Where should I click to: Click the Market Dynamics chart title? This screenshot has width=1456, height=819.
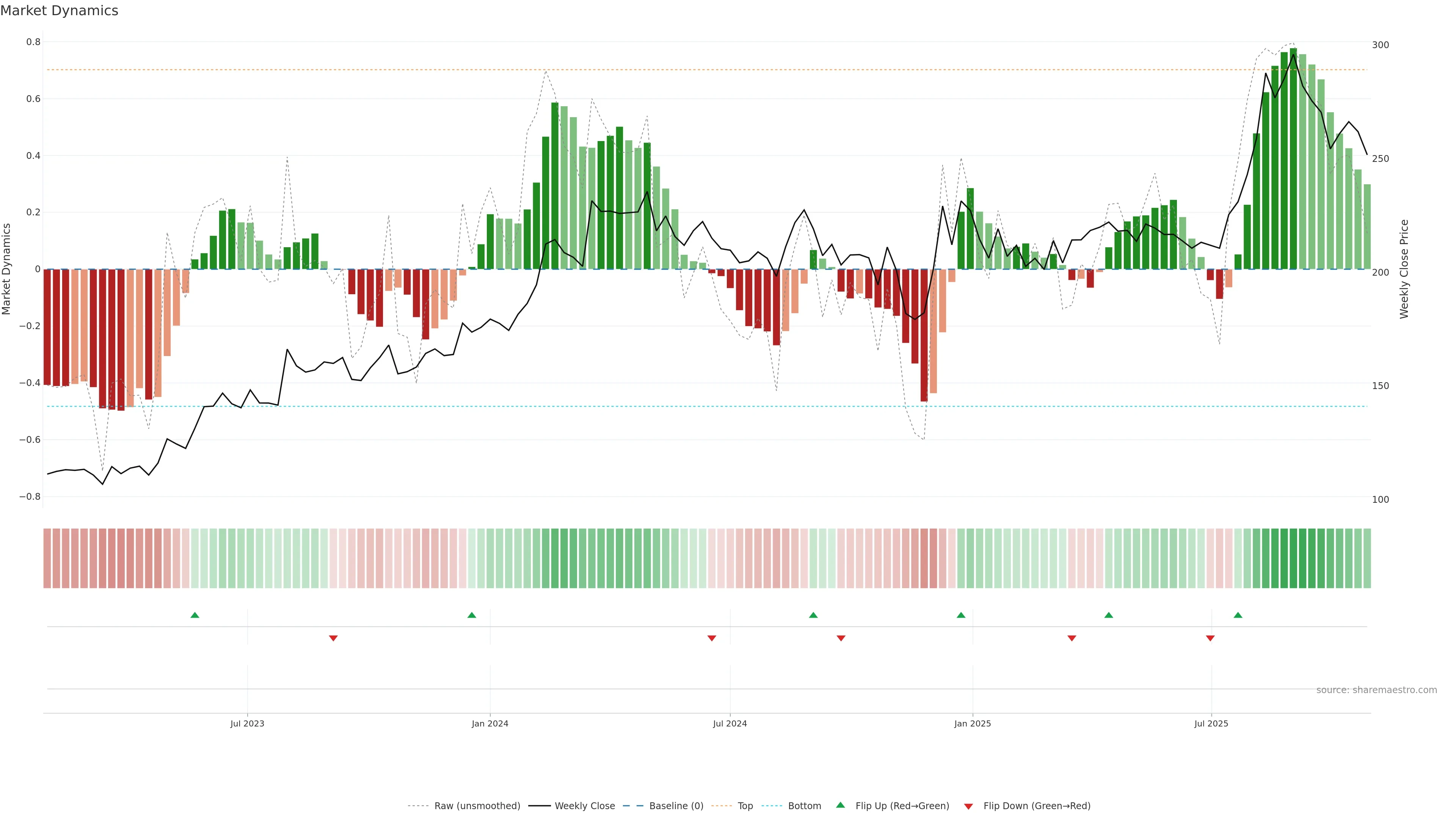point(60,11)
